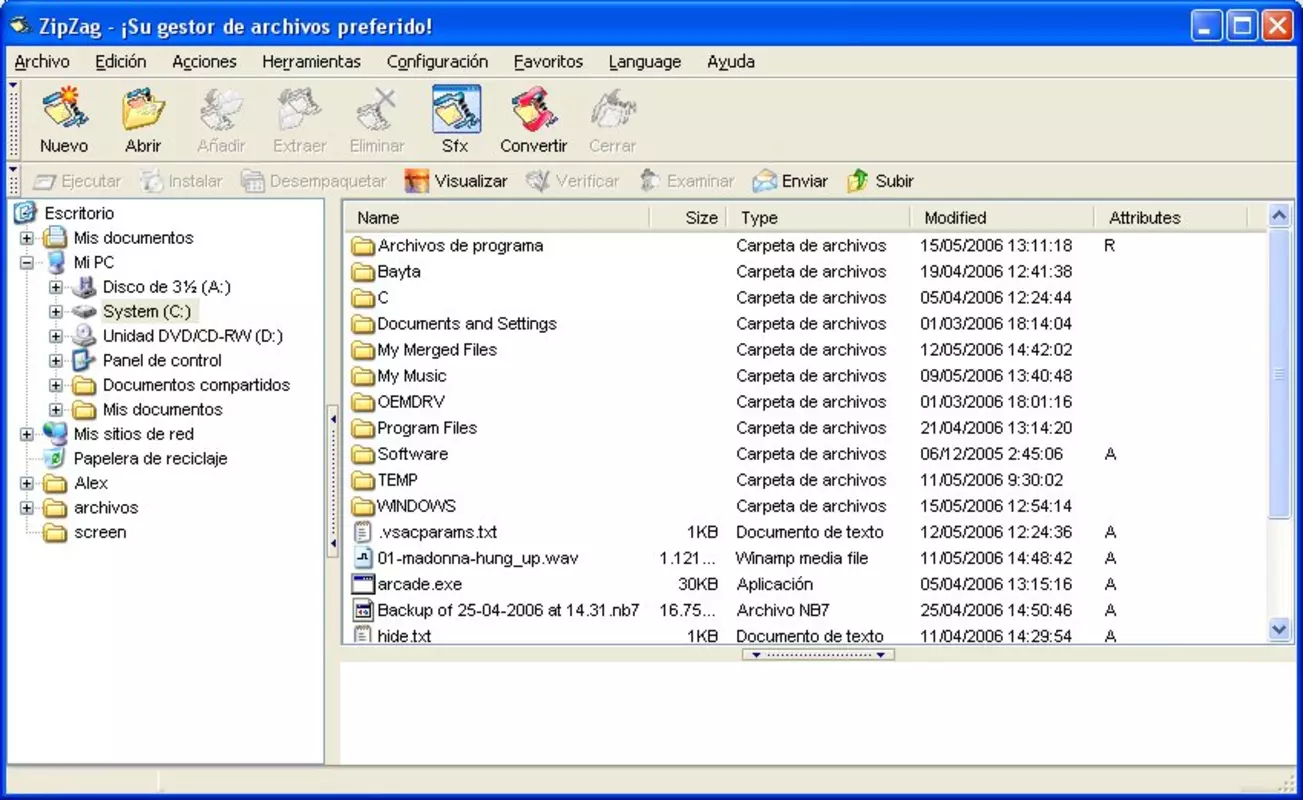This screenshot has width=1303, height=800.
Task: Open the Acciones menu
Action: tap(204, 62)
